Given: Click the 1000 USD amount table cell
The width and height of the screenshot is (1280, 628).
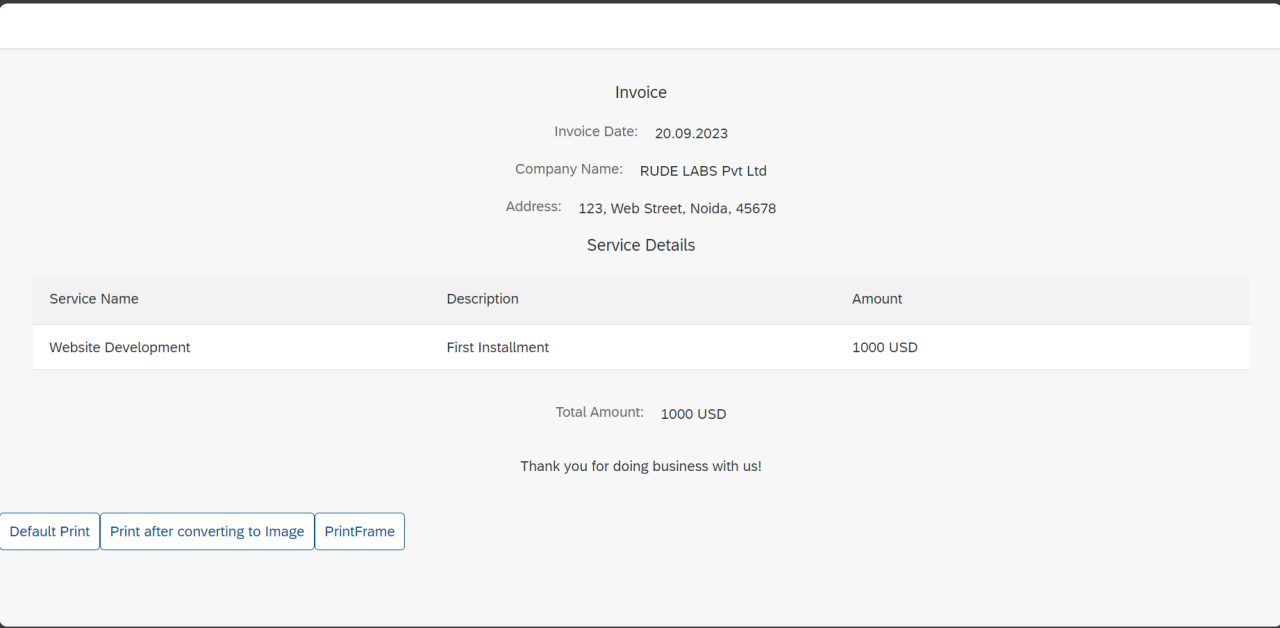Looking at the screenshot, I should click(x=885, y=348).
